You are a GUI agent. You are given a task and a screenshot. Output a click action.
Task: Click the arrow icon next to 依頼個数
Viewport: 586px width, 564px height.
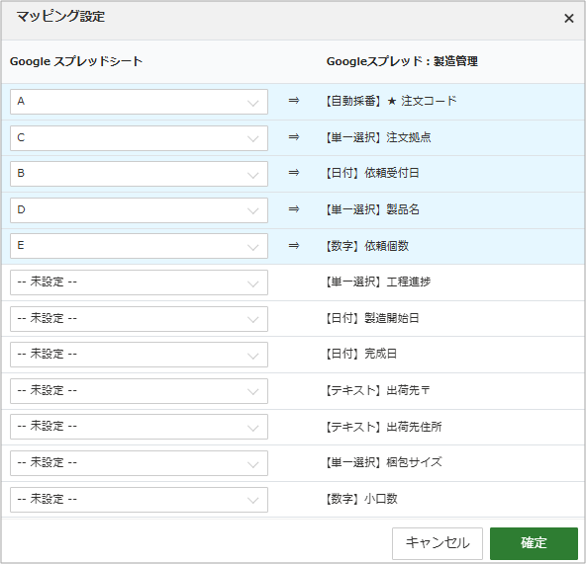click(294, 246)
